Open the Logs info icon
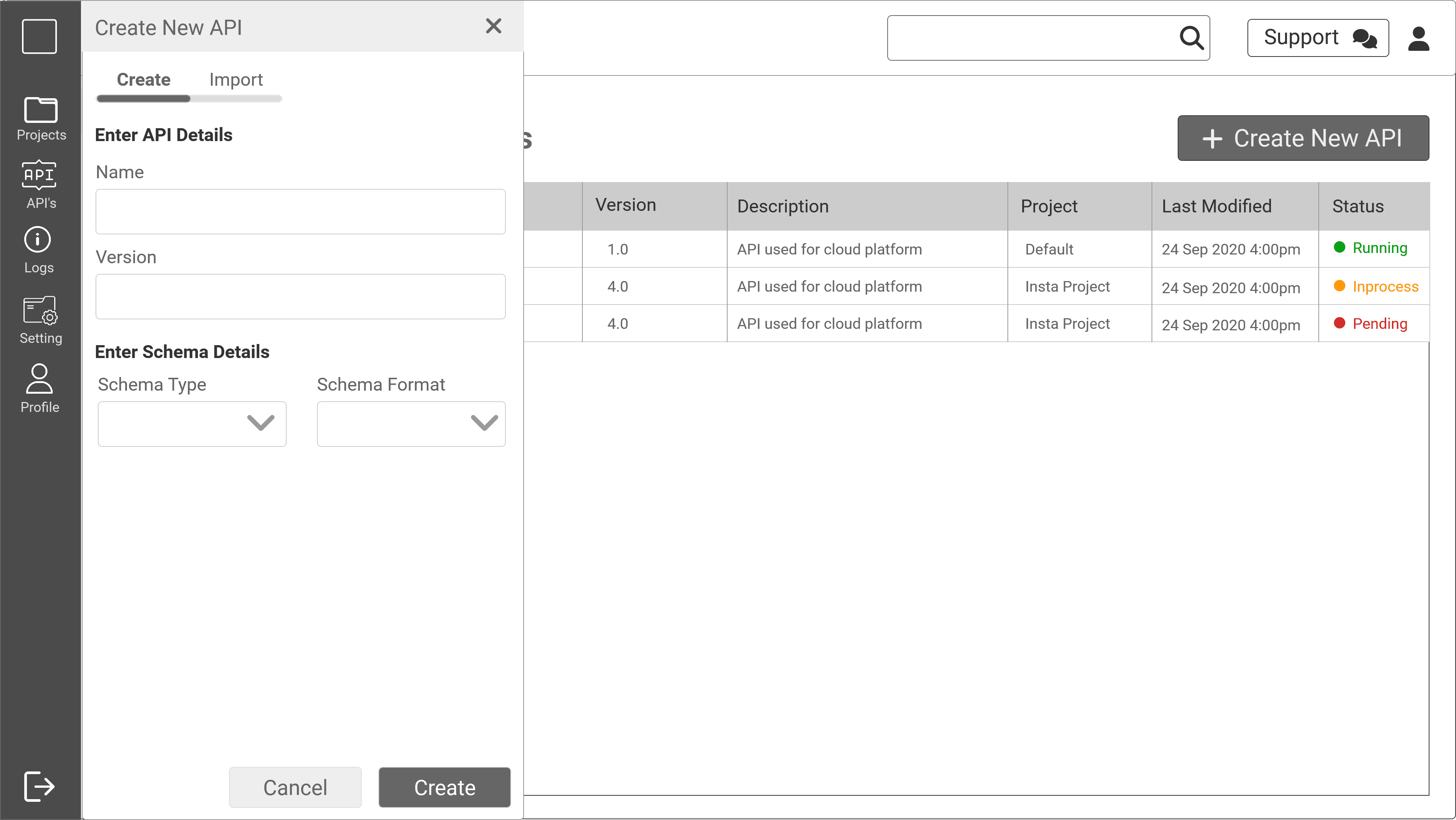The image size is (1456, 820). (x=38, y=240)
